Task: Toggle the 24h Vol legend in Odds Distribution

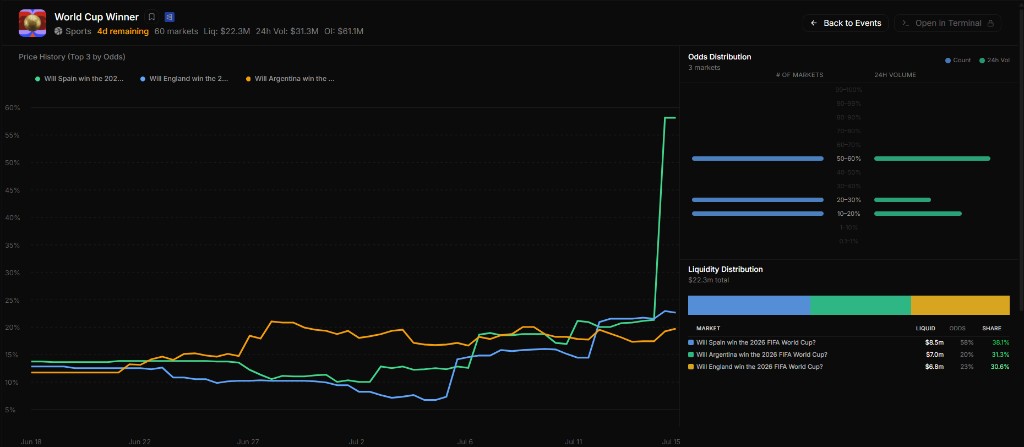Action: coord(994,60)
